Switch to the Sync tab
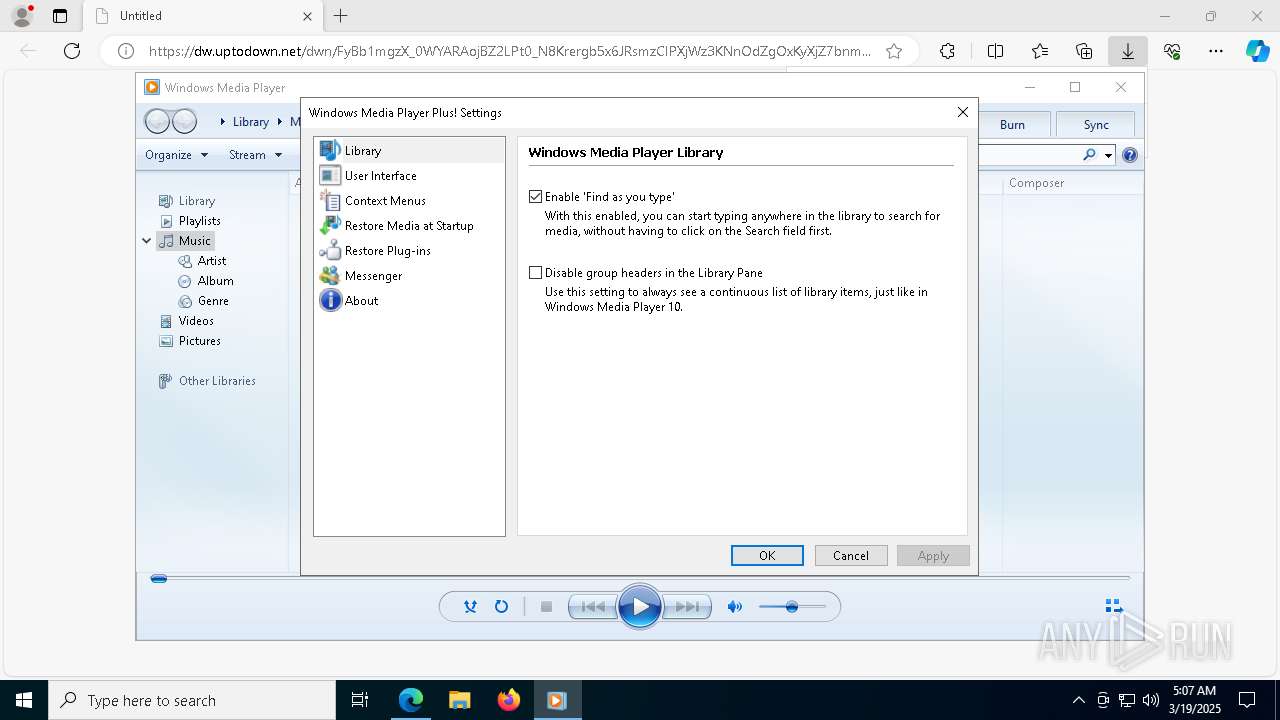Screen dimensions: 1280x720 coord(1096,124)
